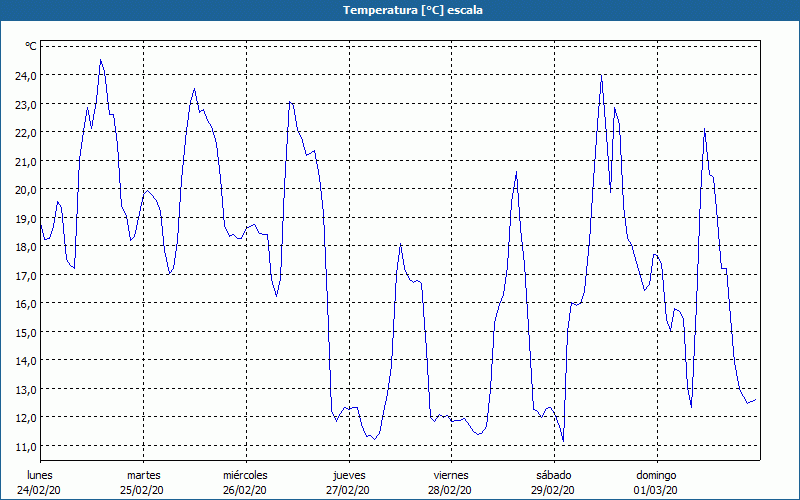
Task: Select the 24/02/20 date label
Action: [40, 490]
